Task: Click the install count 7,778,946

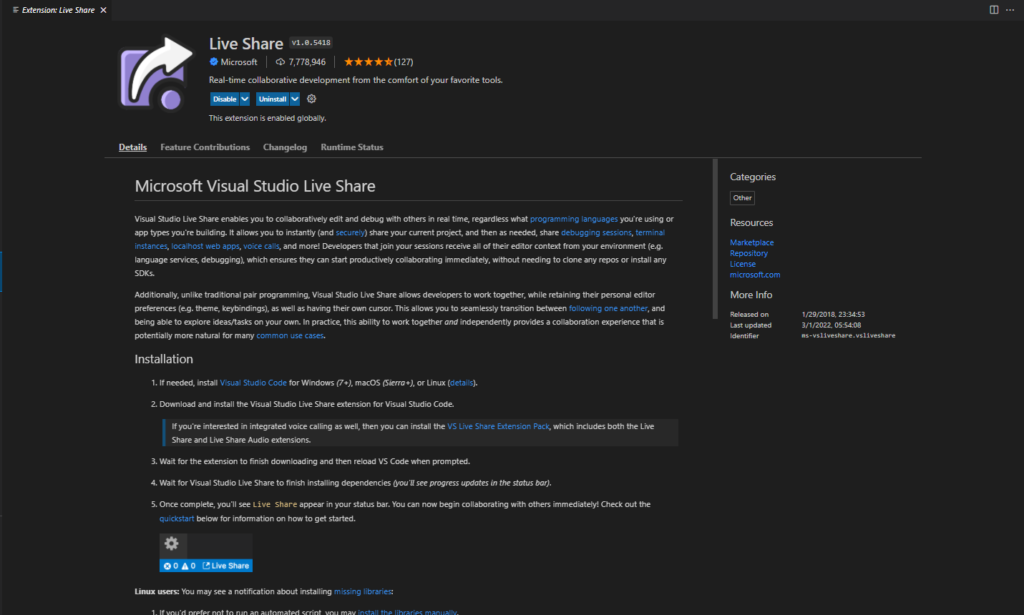Action: [x=307, y=62]
